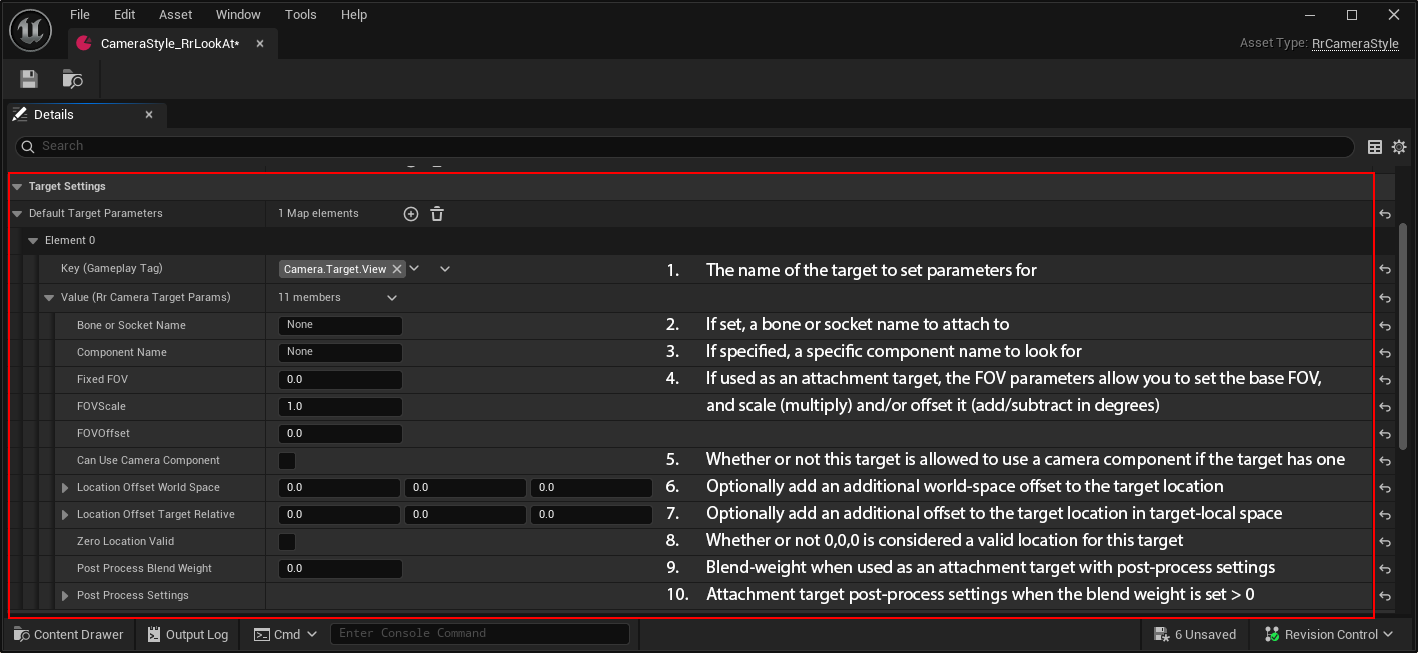Image resolution: width=1418 pixels, height=653 pixels.
Task: Open the property matrix table view icon
Action: tap(1375, 147)
